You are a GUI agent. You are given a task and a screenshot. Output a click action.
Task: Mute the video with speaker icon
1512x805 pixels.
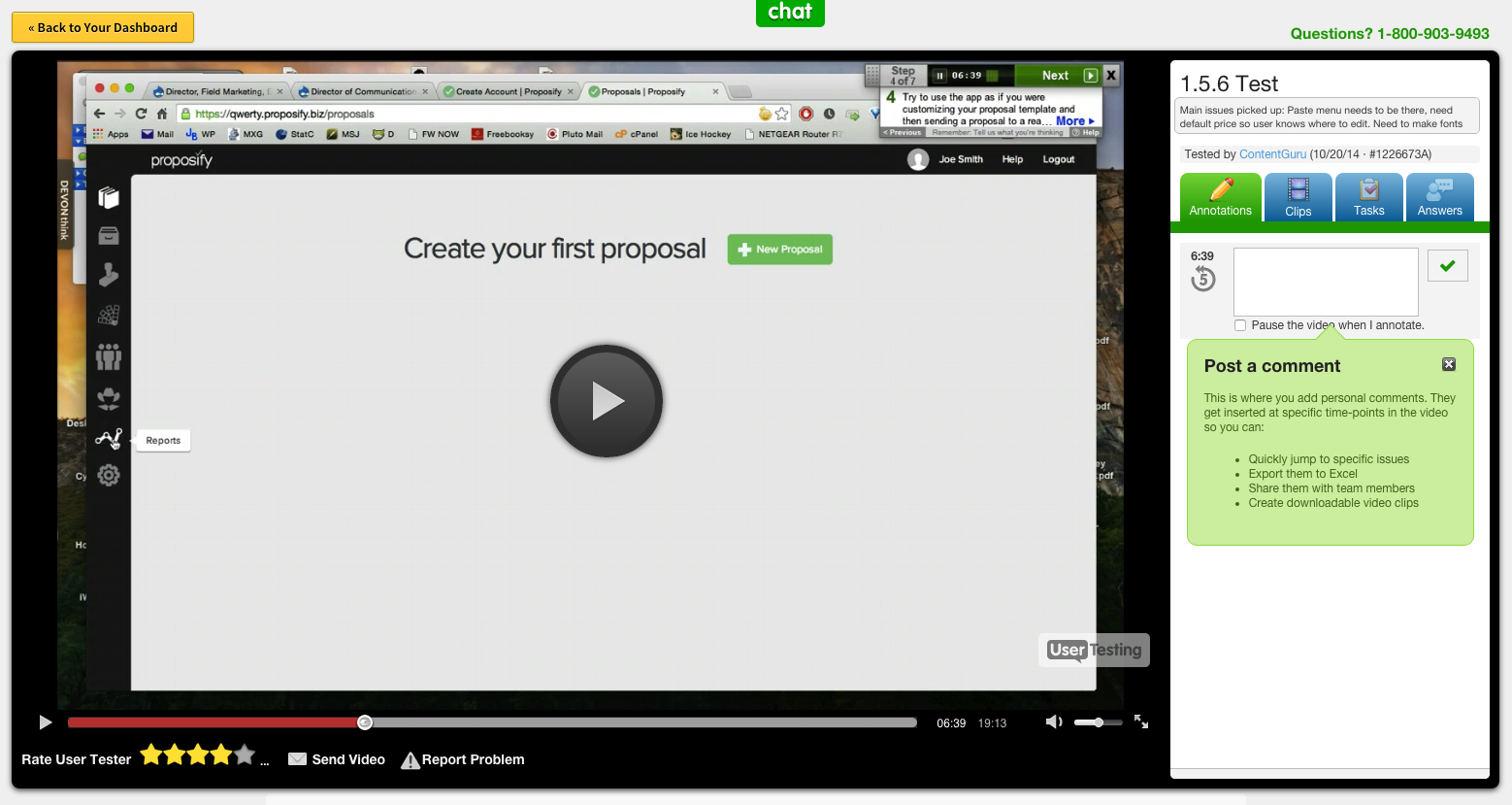point(1054,721)
